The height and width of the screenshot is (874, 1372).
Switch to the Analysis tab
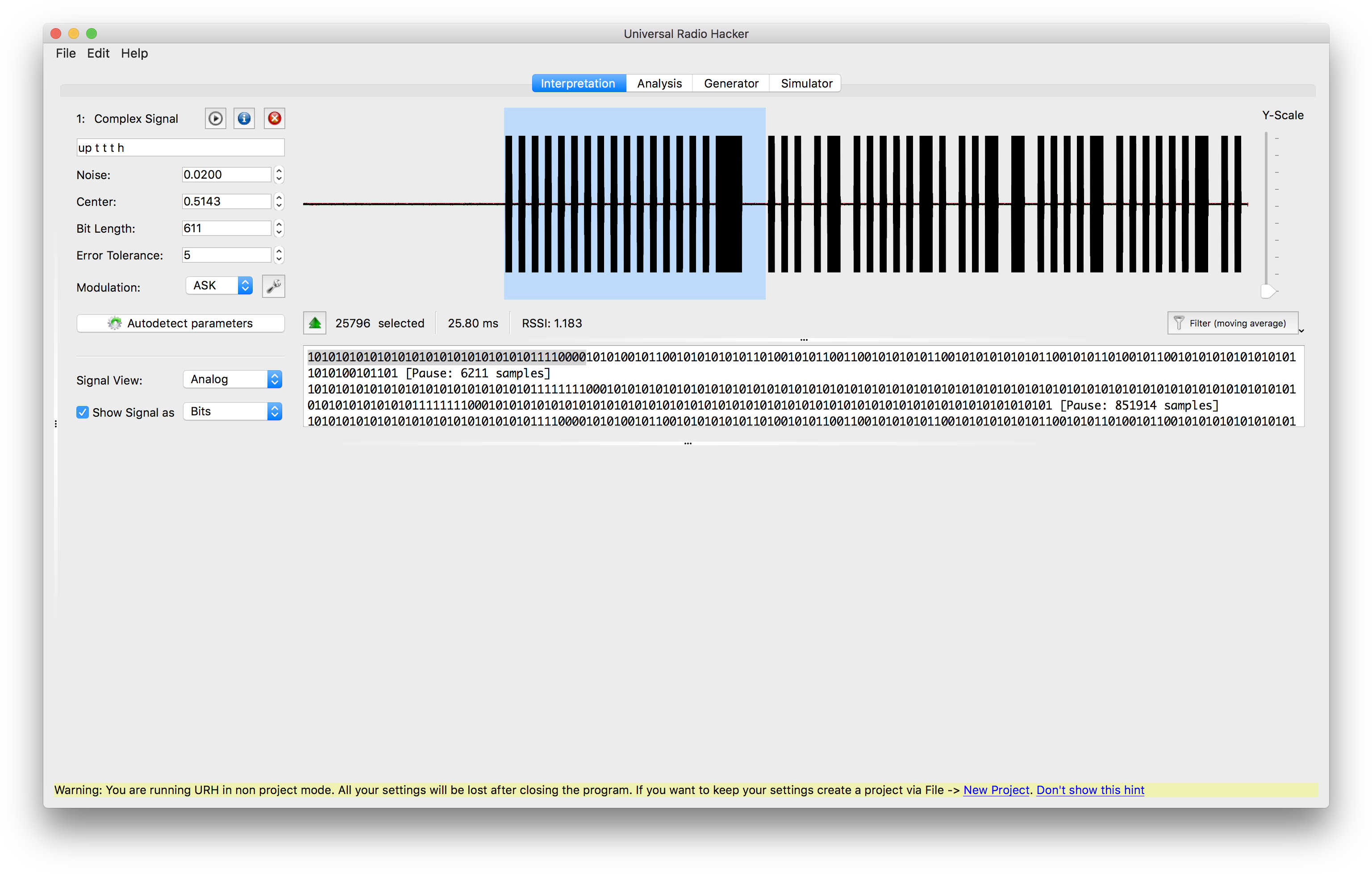[659, 83]
